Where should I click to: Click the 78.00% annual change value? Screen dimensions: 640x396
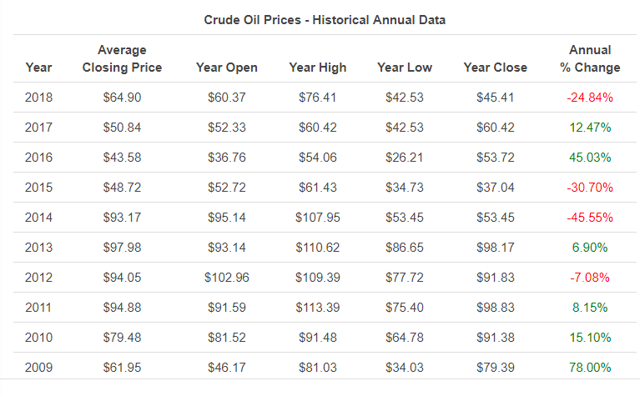click(590, 367)
